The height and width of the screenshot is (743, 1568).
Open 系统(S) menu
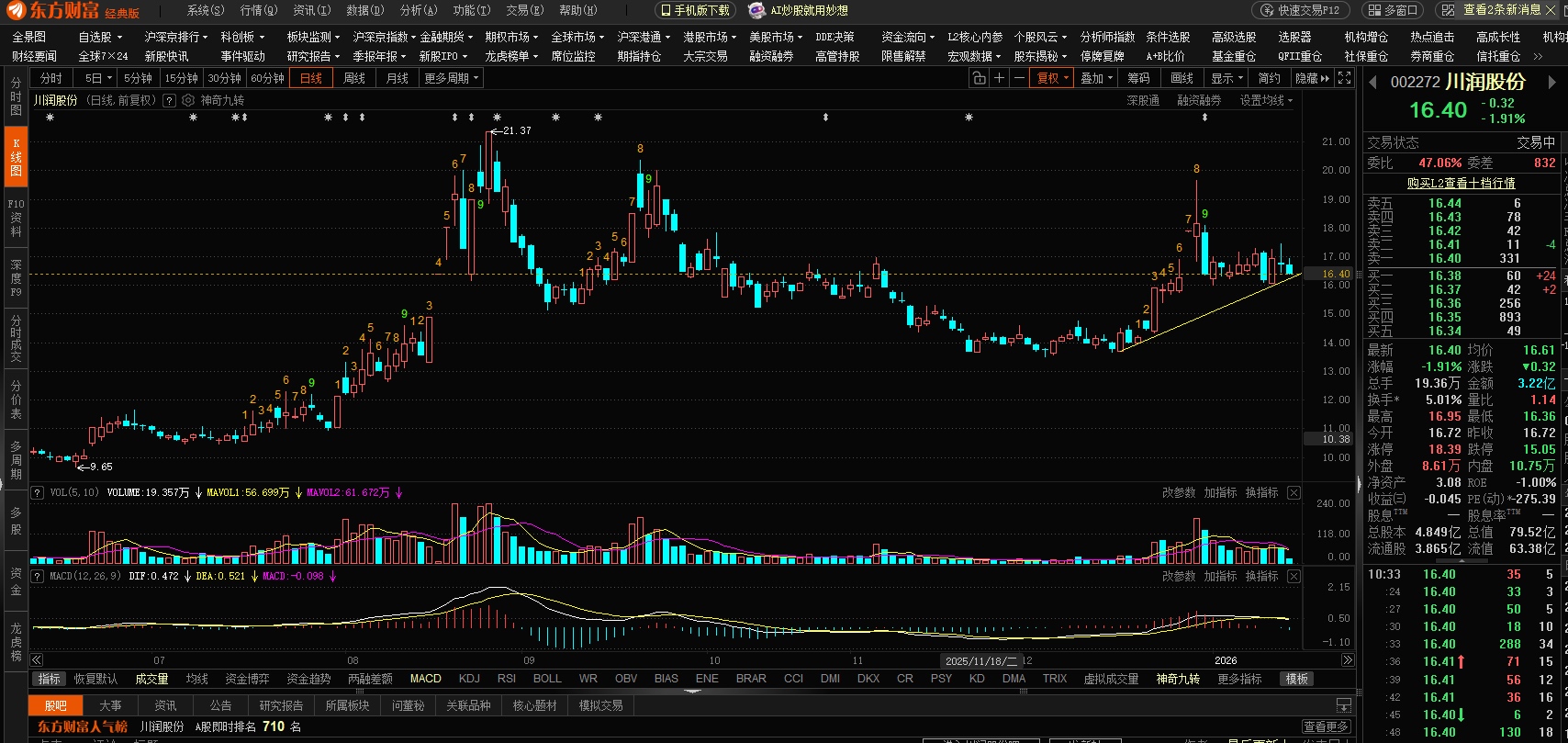tap(205, 10)
